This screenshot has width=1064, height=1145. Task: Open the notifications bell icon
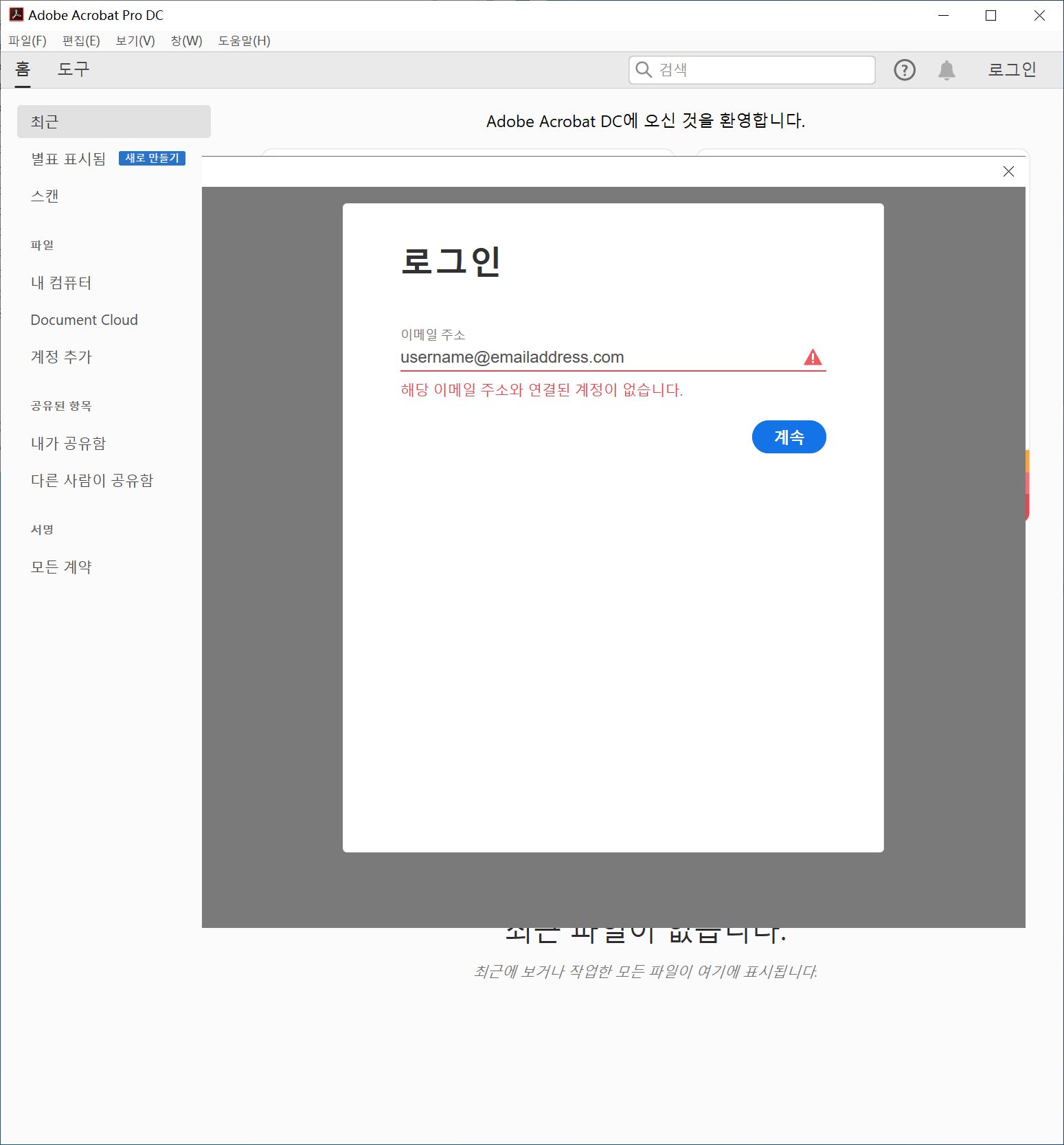coord(947,70)
